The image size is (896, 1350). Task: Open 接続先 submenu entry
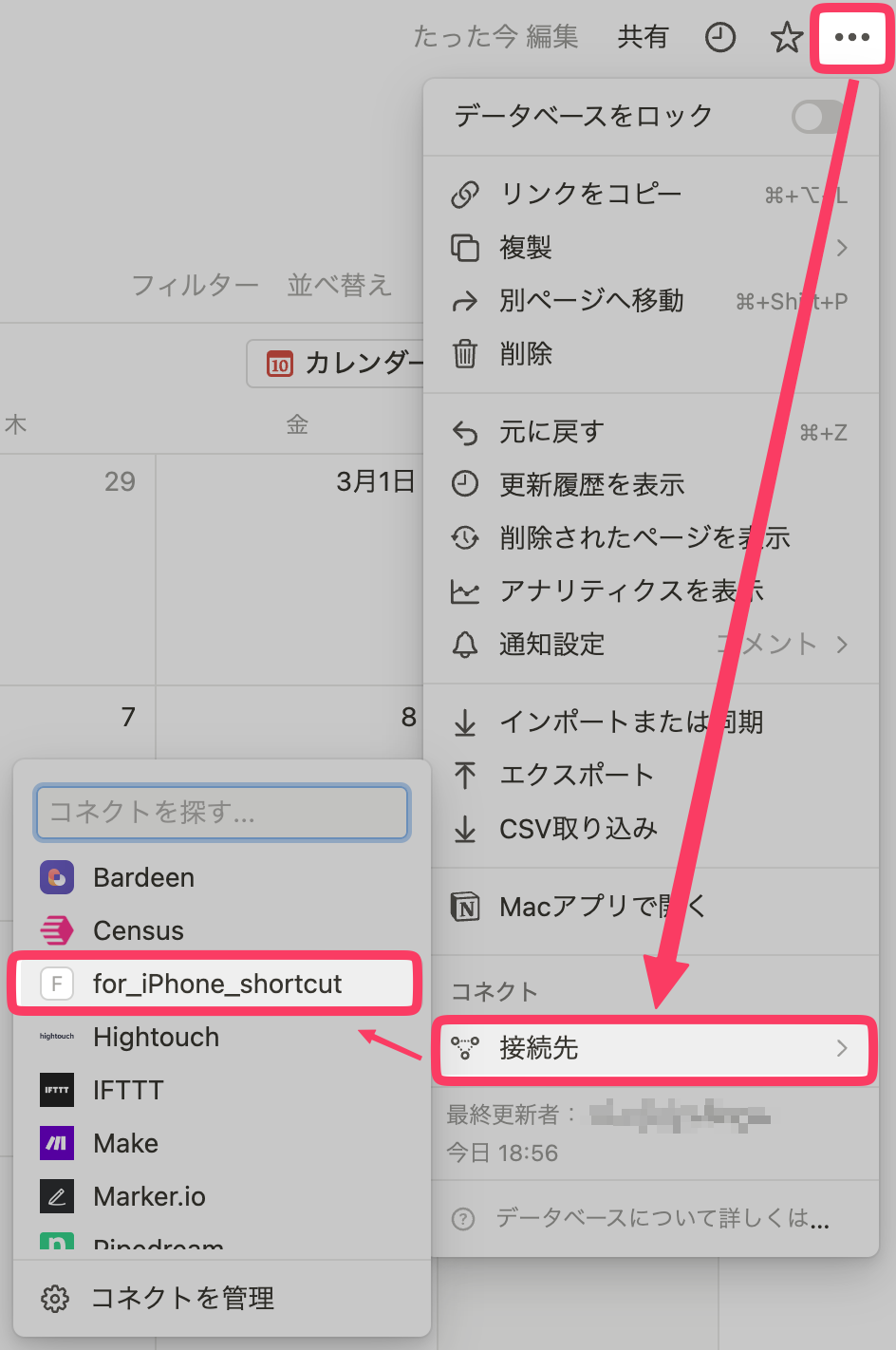tap(652, 1048)
